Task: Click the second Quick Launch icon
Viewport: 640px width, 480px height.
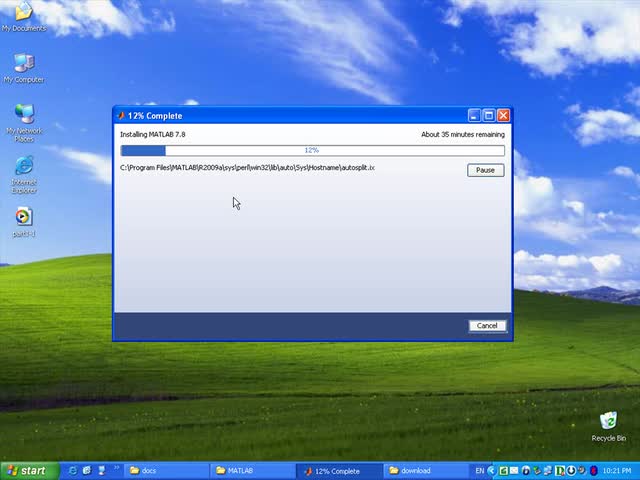Action: tap(87, 471)
